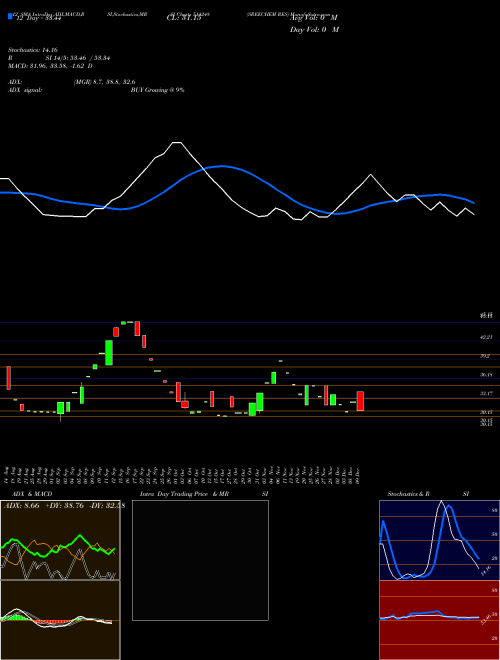Click the "Avg Vol: 0 M" text
This screenshot has height=660, width=500.
[313, 18]
